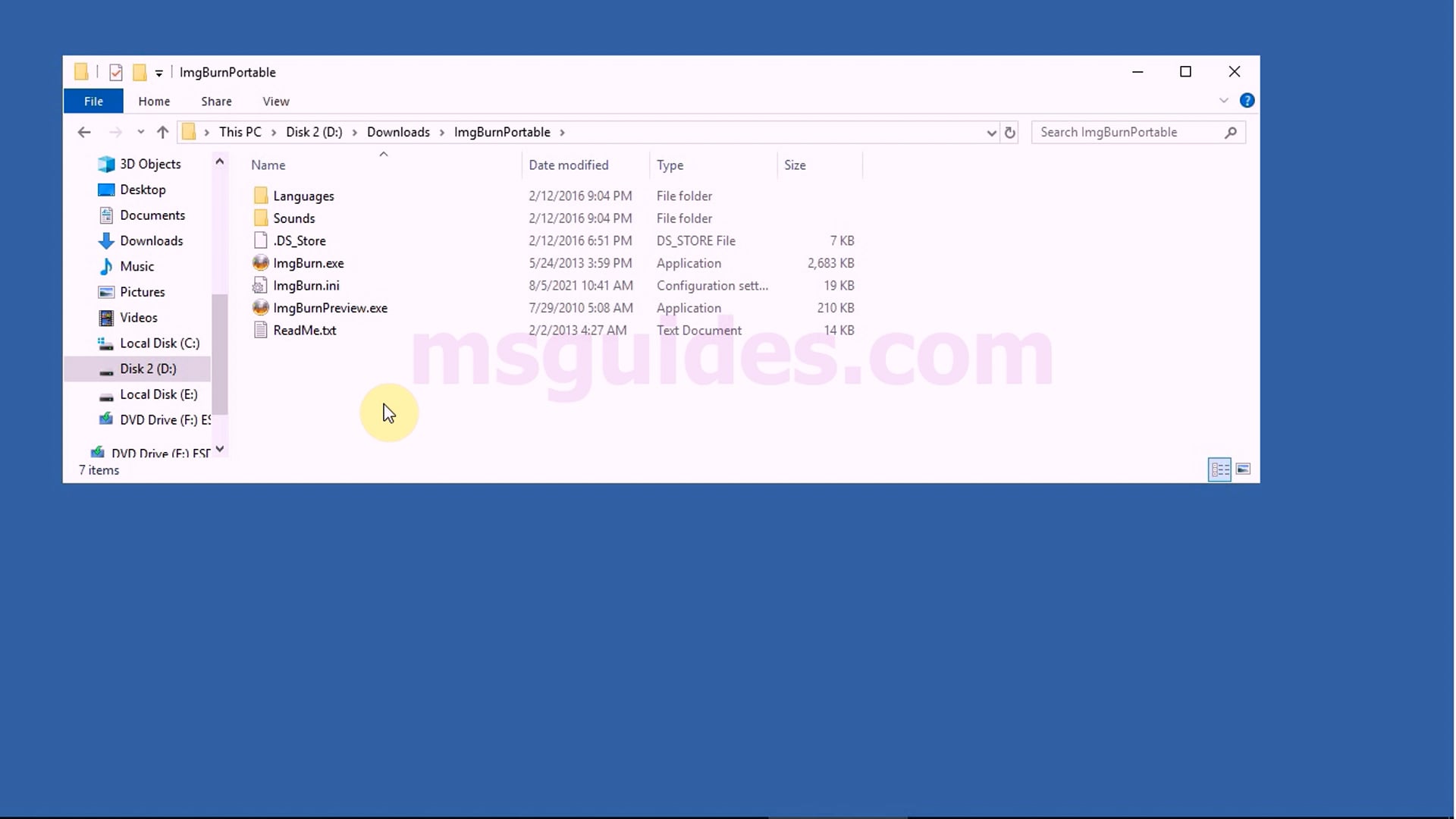Open the Quick Access Toolbar customization dropdown
The width and height of the screenshot is (1456, 819).
tap(159, 72)
